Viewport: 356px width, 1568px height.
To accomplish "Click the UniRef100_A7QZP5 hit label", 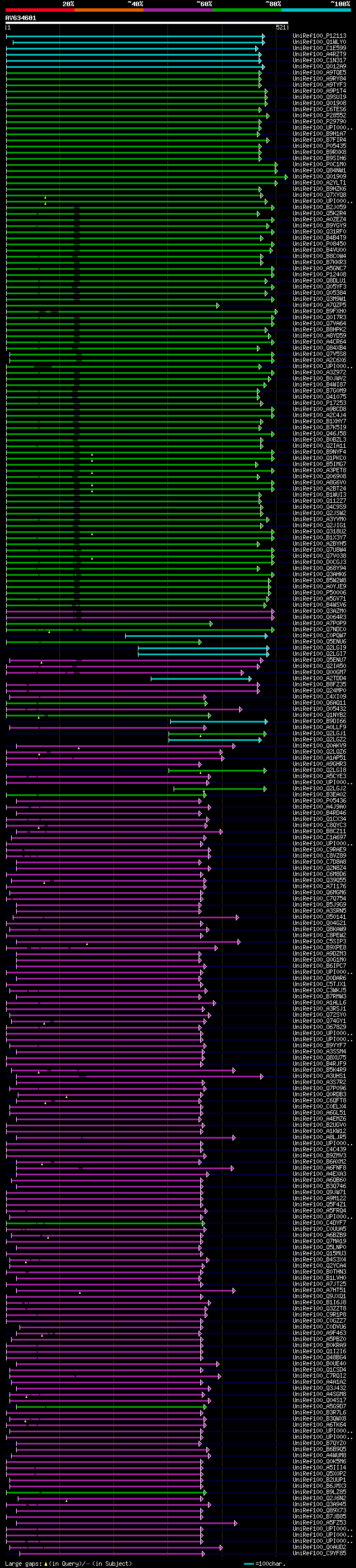I will tap(319, 305).
